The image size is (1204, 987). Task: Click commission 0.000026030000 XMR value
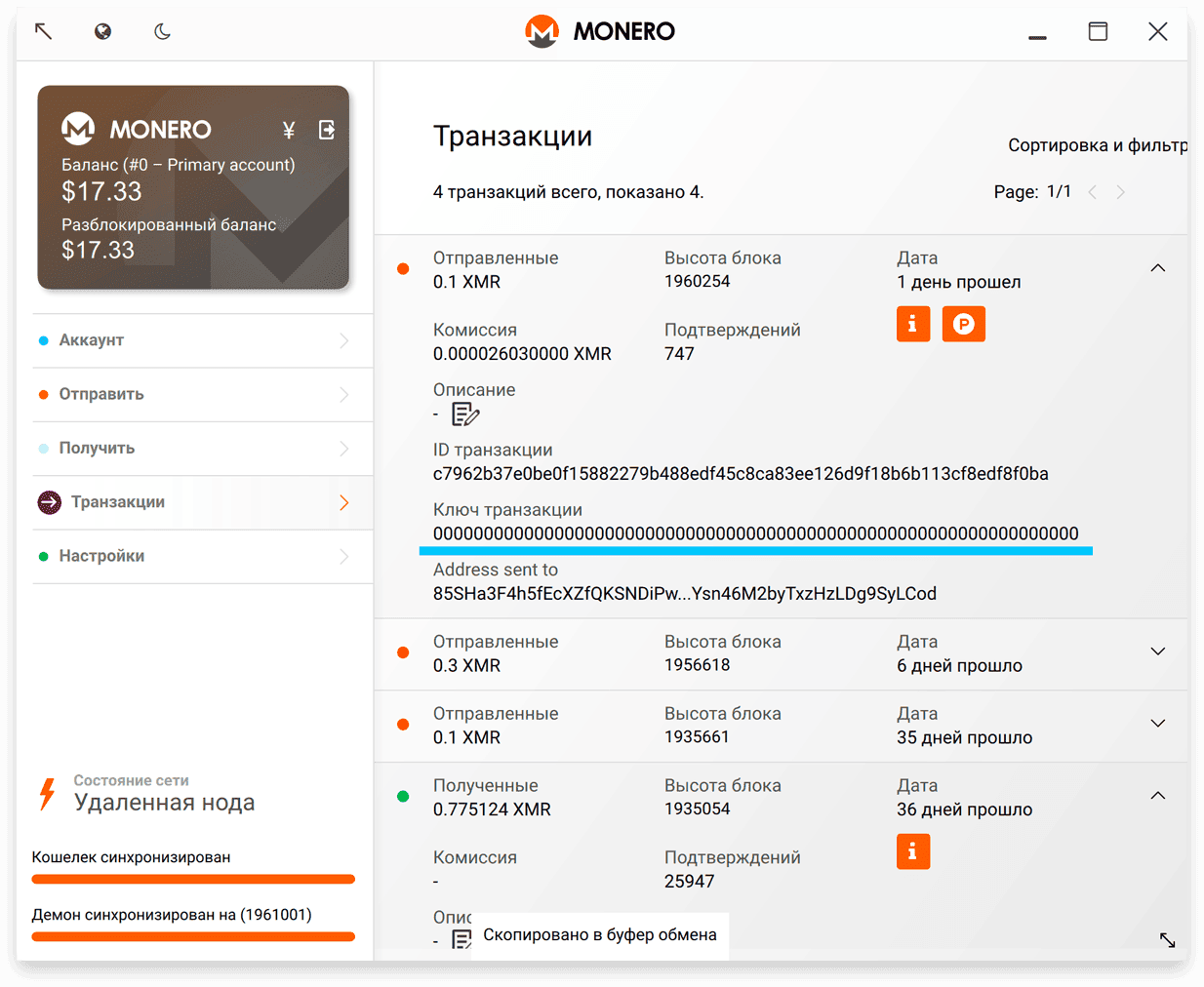pyautogui.click(x=522, y=354)
